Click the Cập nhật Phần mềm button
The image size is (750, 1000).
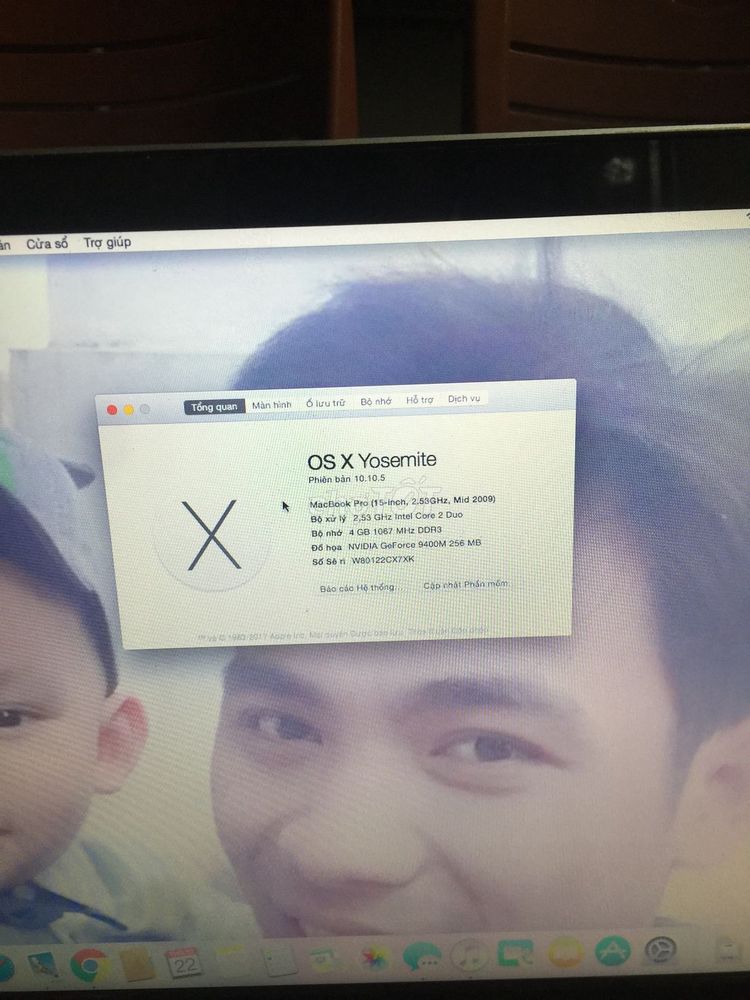pos(466,584)
